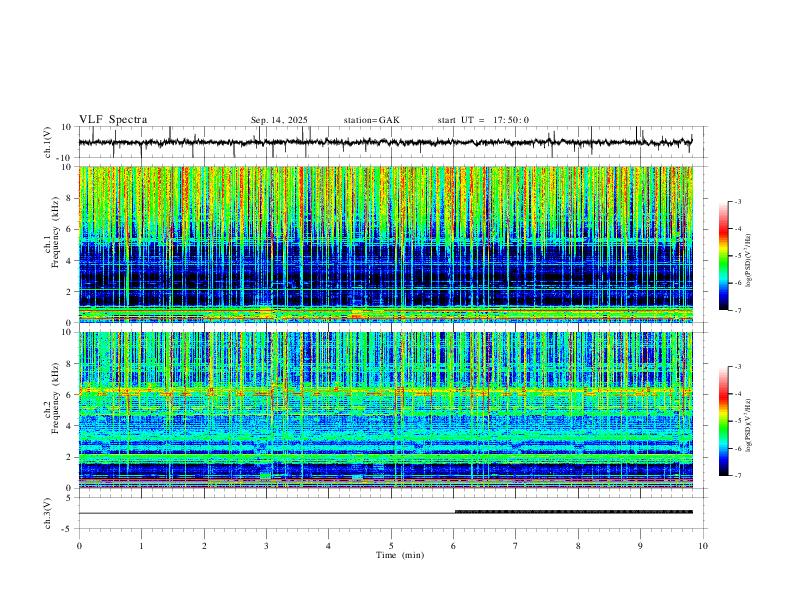Click the ch.1 voltage waveform trace
The width and height of the screenshot is (792, 612).
(385, 142)
